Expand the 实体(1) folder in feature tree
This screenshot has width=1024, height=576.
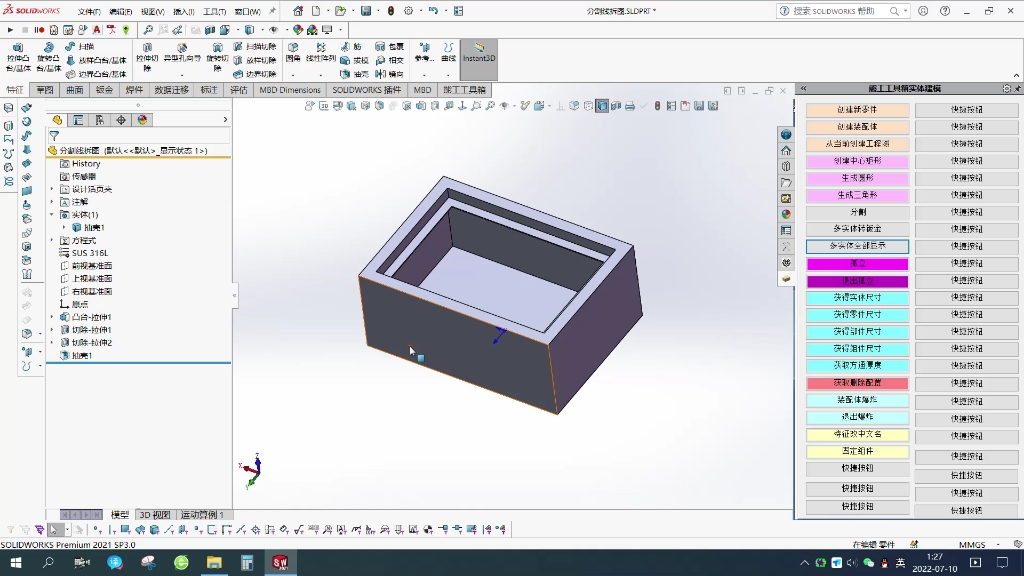(x=52, y=212)
